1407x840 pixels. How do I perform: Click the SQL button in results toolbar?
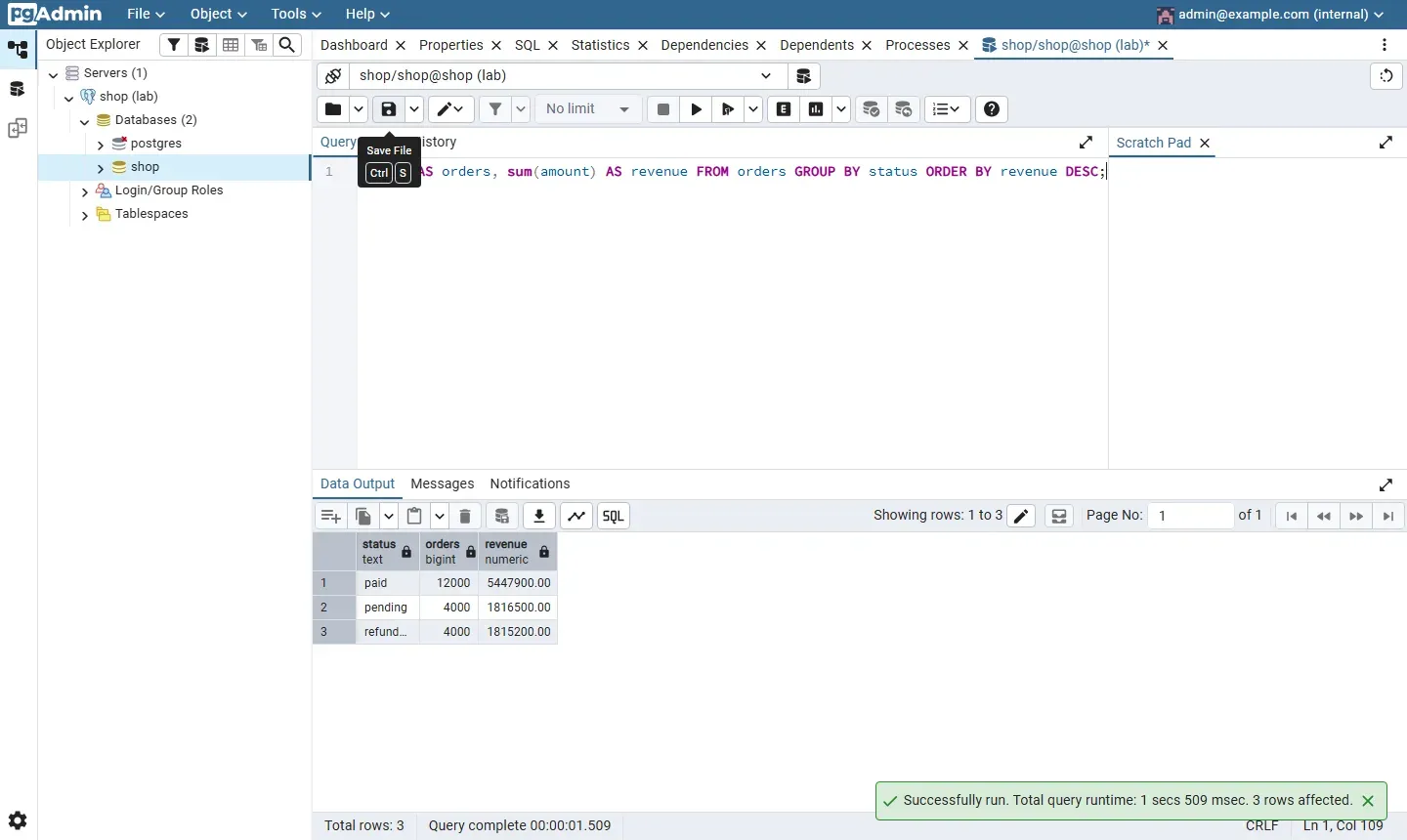[614, 516]
